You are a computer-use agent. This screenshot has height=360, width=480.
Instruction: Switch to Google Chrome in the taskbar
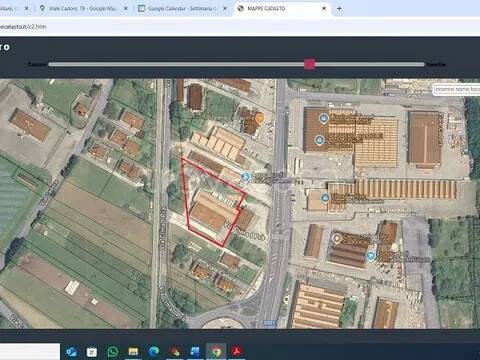pyautogui.click(x=216, y=352)
